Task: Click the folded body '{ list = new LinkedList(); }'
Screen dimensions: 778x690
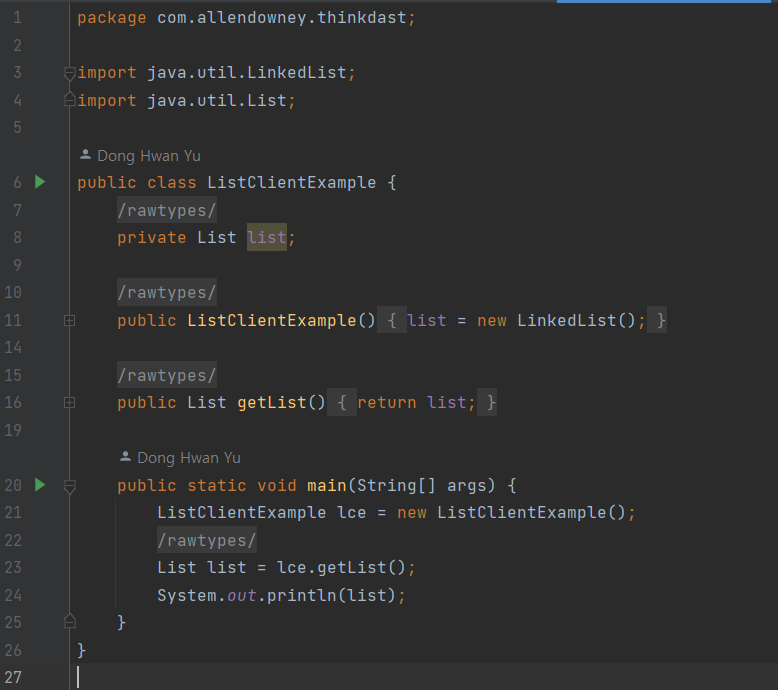Action: pyautogui.click(x=522, y=320)
